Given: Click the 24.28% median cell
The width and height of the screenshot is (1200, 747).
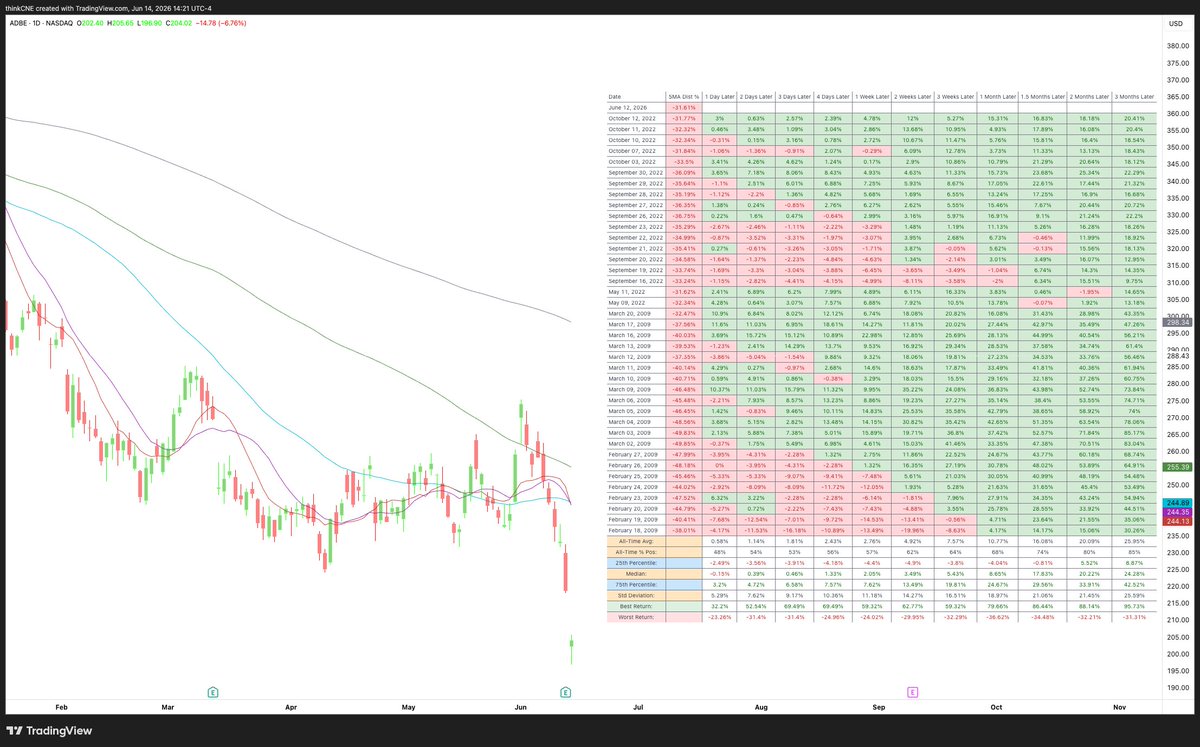Looking at the screenshot, I should (1134, 574).
